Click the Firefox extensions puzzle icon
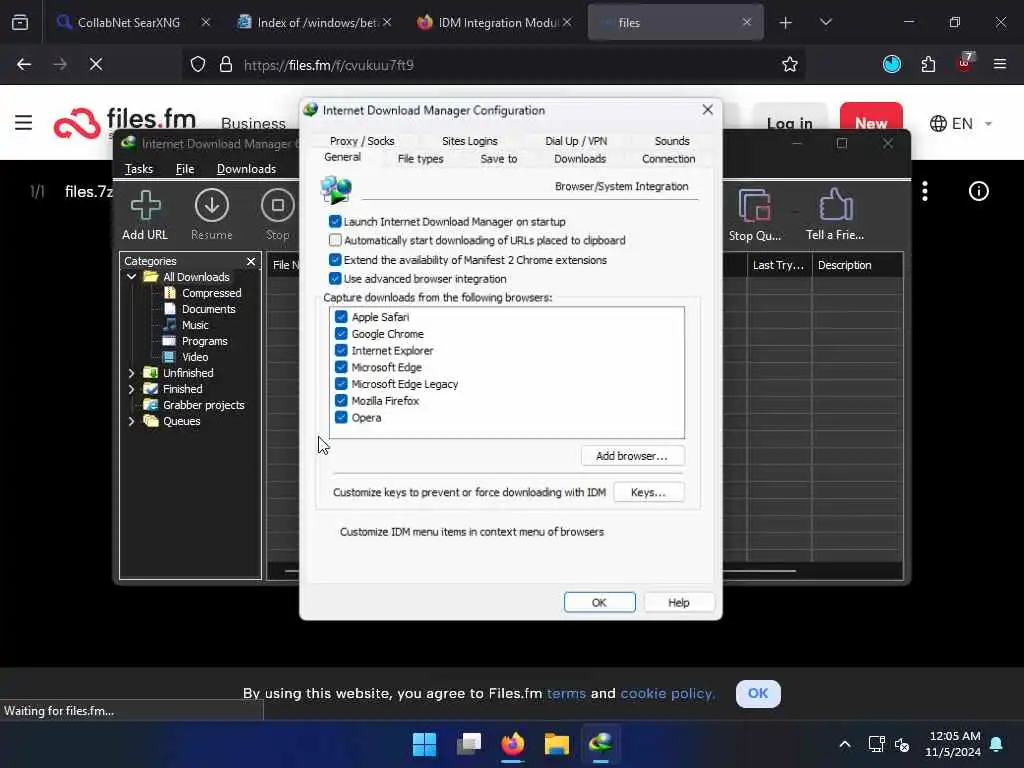Viewport: 1024px width, 768px height. [x=928, y=65]
